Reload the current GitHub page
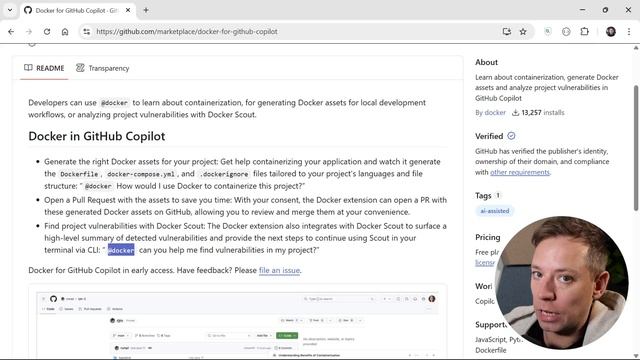640x360 pixels. point(47,31)
